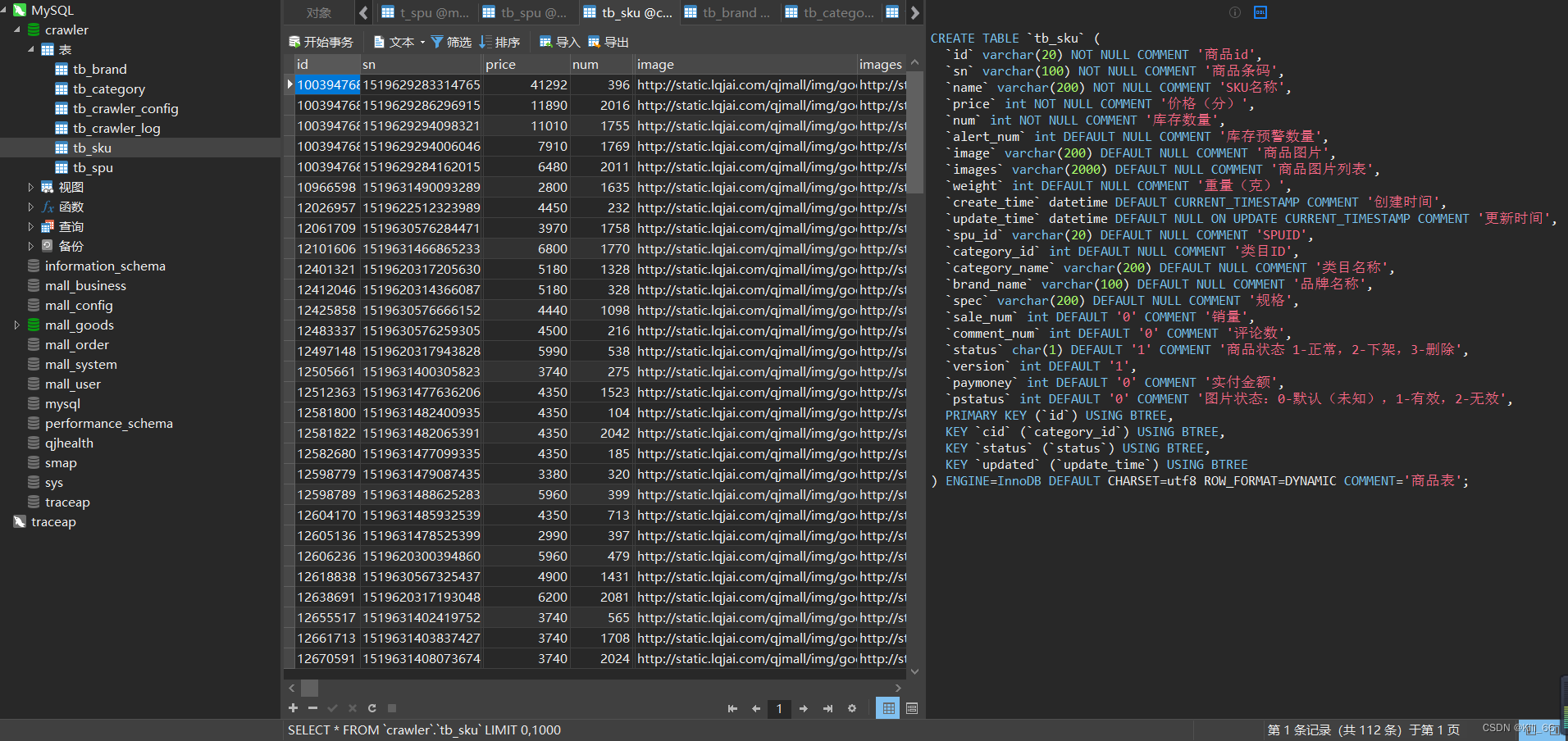
Task: Click the page number input field
Action: (779, 708)
